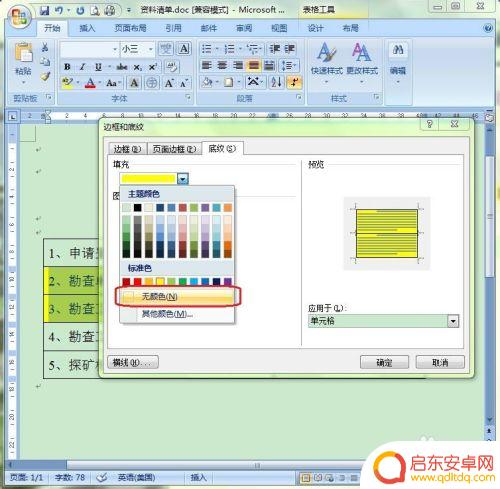Click the Office button logo
Viewport: 500px width, 489px height.
19,16
